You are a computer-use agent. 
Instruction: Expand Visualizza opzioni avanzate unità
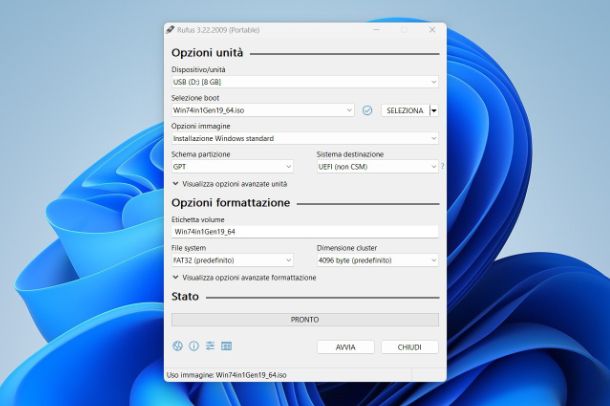click(230, 184)
